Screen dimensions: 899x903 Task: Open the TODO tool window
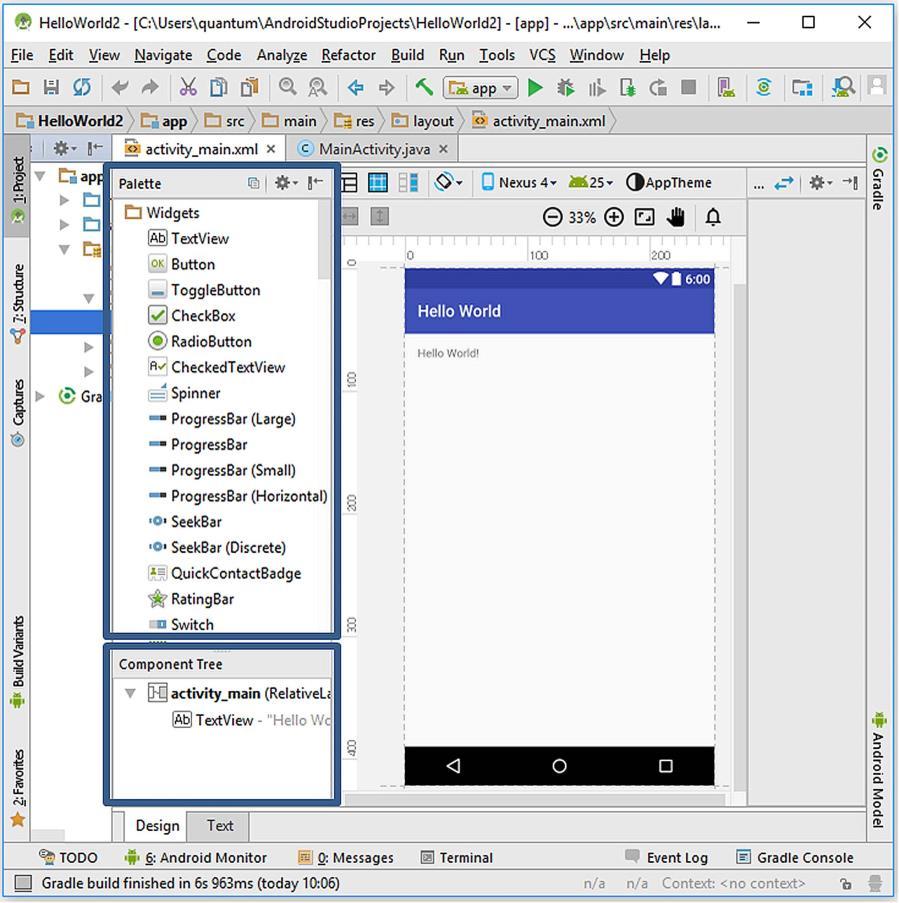point(68,858)
